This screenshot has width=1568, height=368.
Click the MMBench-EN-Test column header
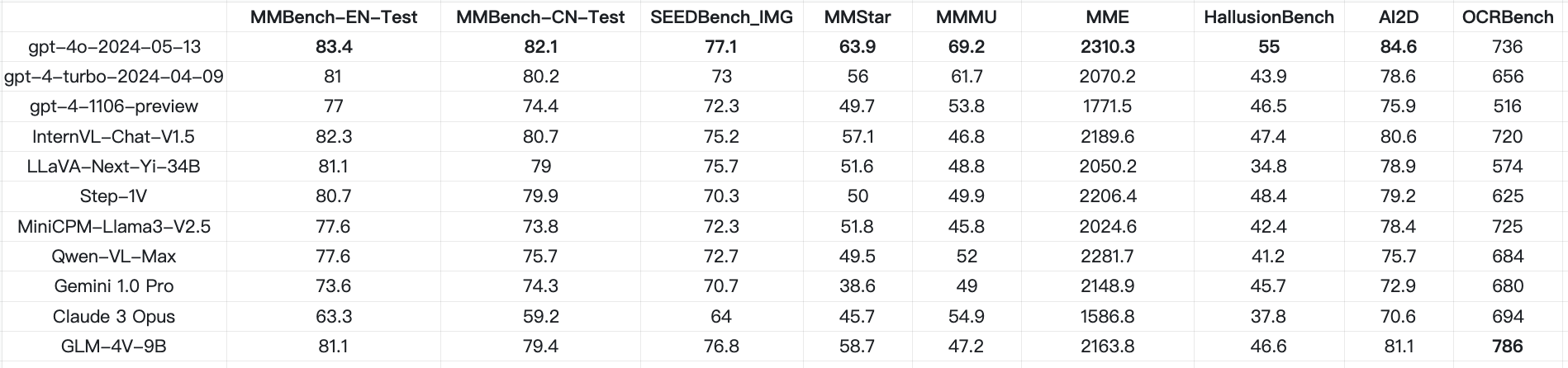pyautogui.click(x=334, y=17)
